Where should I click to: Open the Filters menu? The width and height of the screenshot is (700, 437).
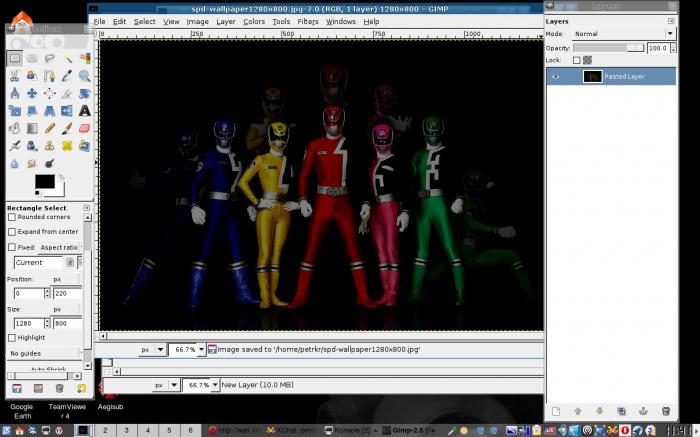click(308, 21)
